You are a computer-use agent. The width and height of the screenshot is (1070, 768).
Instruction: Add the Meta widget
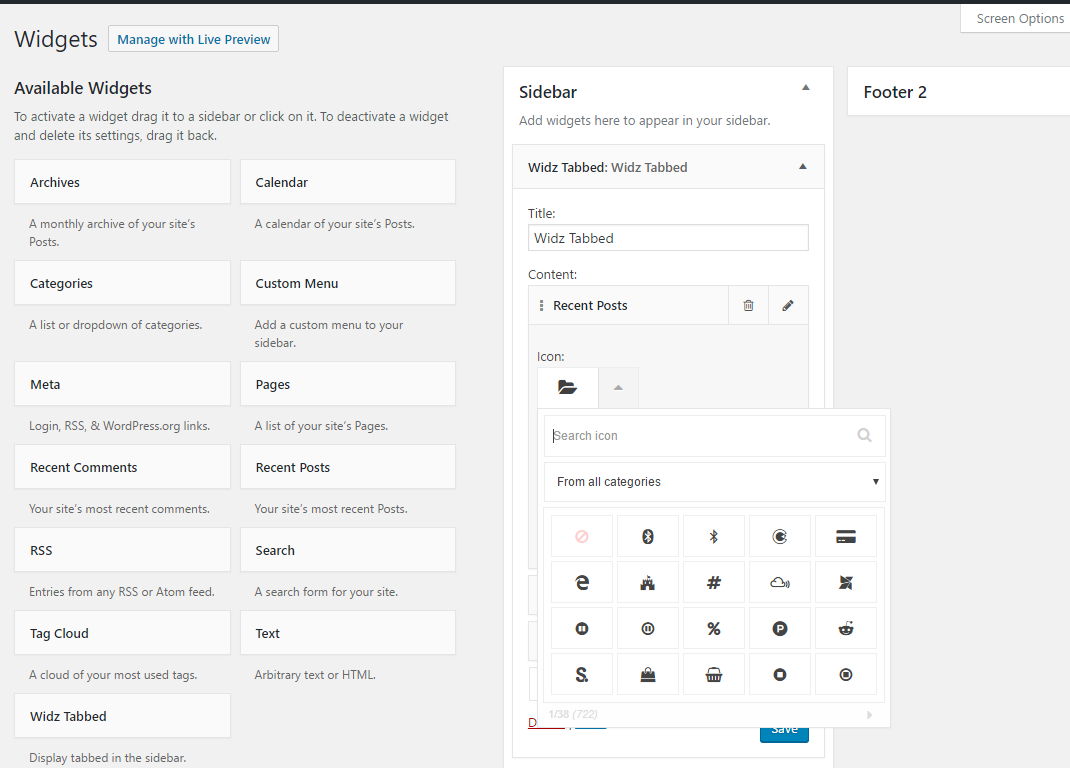point(122,384)
